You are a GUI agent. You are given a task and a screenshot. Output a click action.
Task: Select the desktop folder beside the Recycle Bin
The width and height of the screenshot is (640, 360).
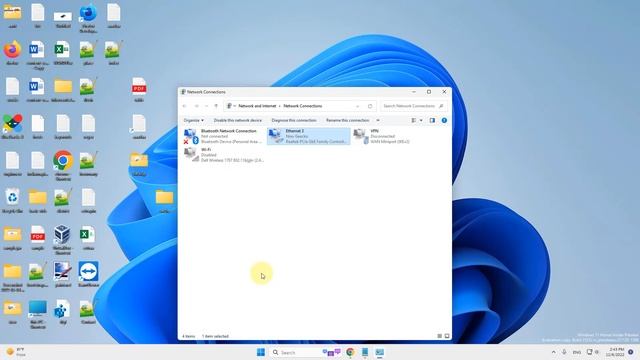coord(38,201)
